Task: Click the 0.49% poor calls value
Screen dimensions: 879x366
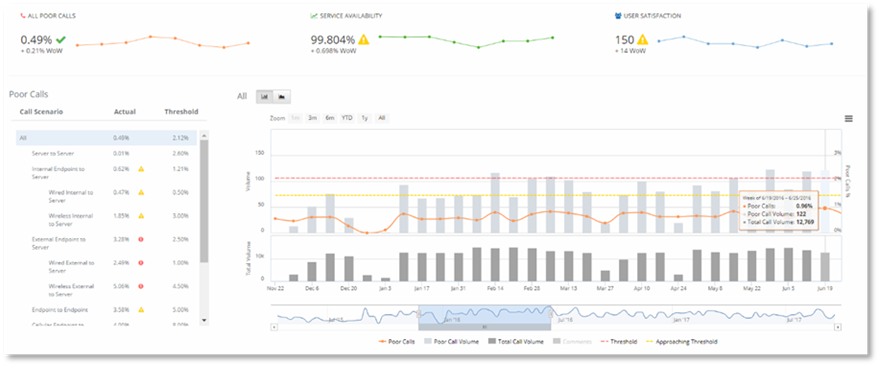Action: pyautogui.click(x=36, y=40)
